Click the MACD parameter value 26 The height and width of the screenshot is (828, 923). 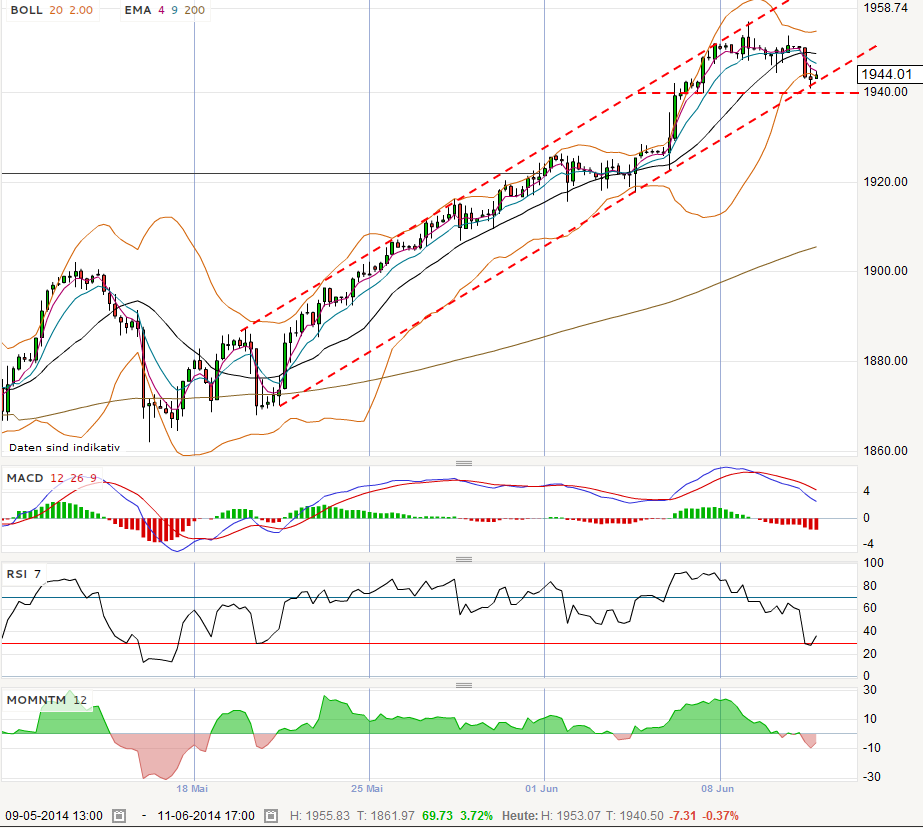[77, 478]
